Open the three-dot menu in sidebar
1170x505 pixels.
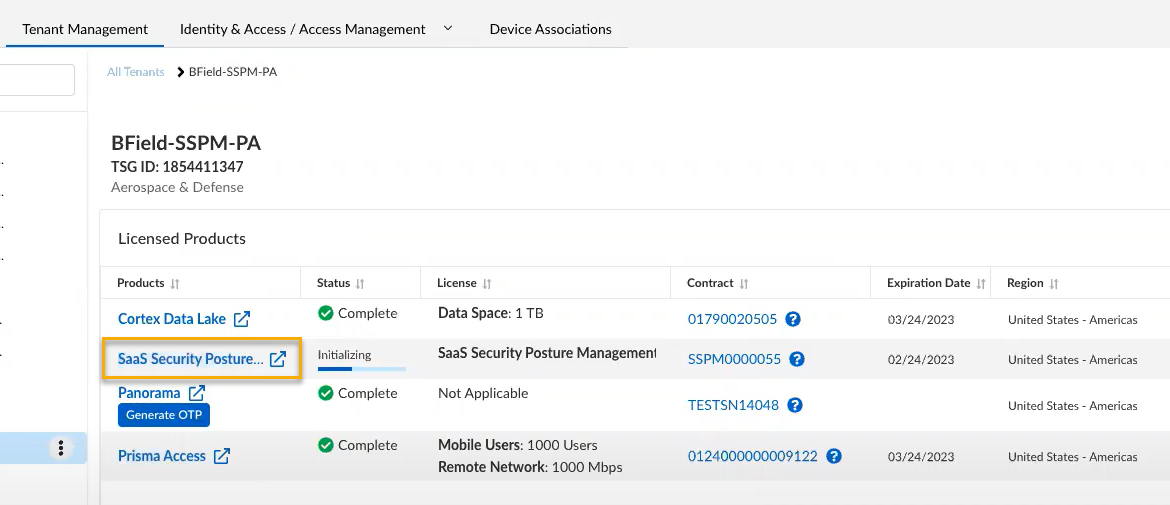click(x=61, y=448)
